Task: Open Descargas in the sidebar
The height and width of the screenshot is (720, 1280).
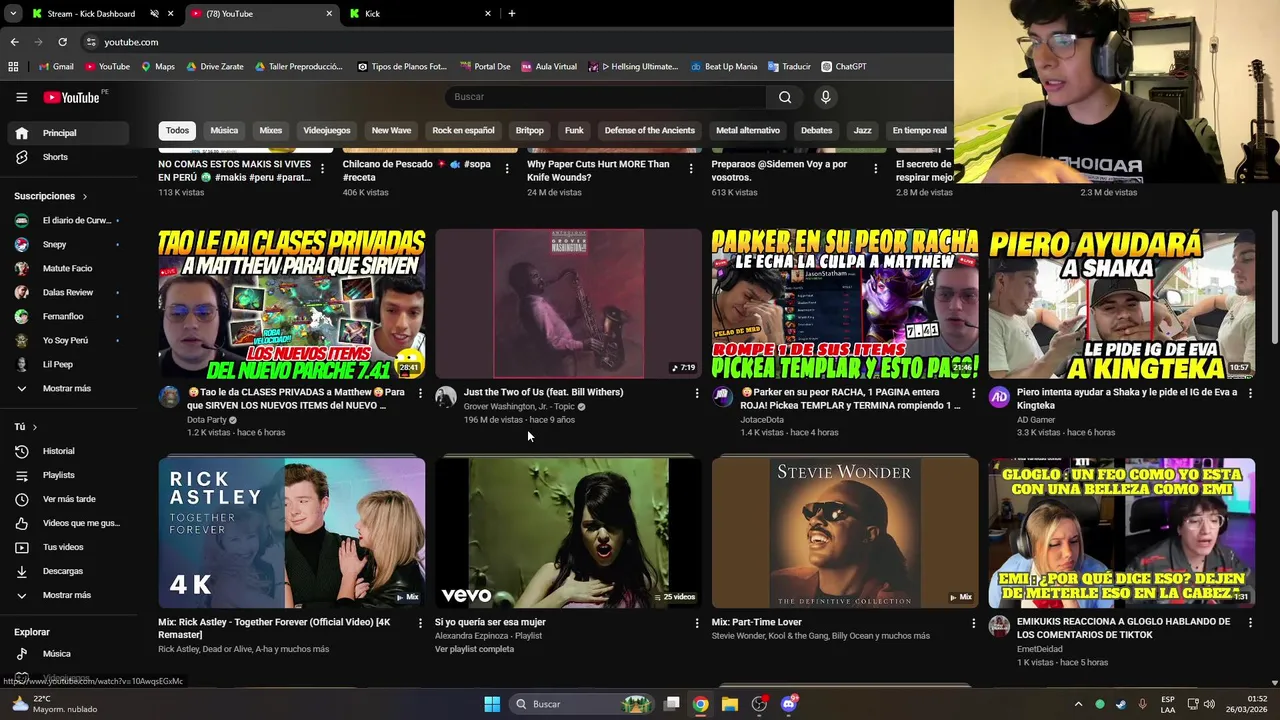Action: (68, 571)
